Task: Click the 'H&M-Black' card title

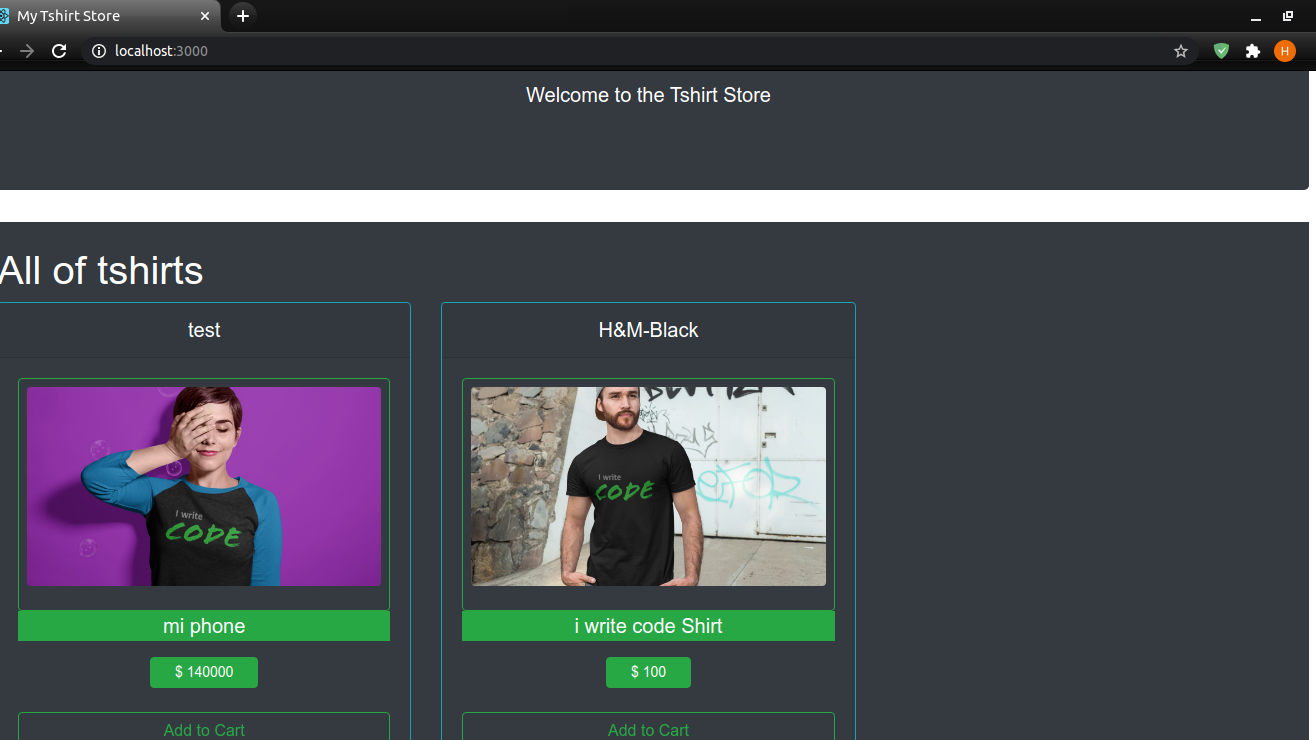Action: tap(648, 330)
